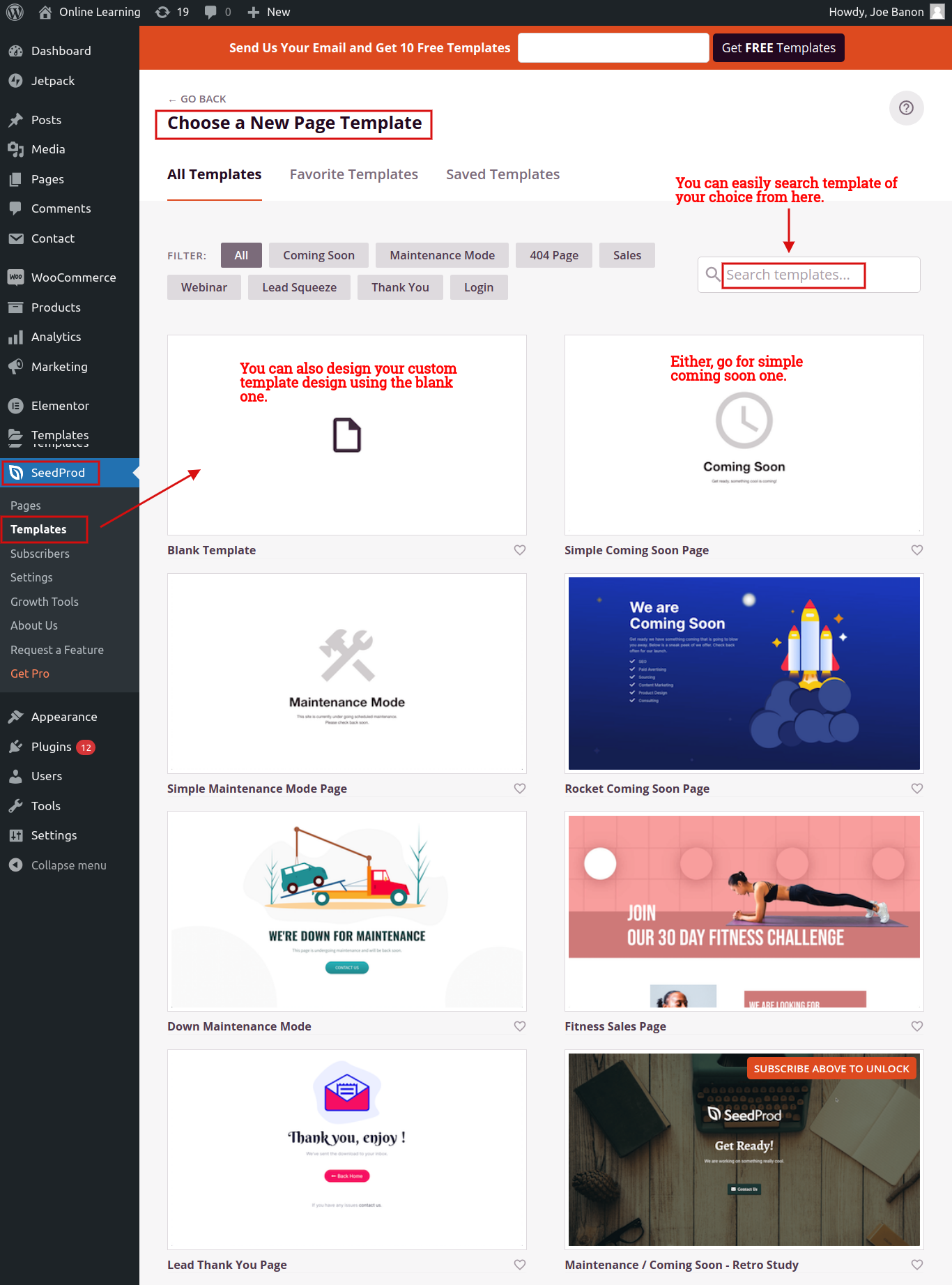The height and width of the screenshot is (1285, 952).
Task: Favorite Fitness Sales Page heart
Action: (x=917, y=1026)
